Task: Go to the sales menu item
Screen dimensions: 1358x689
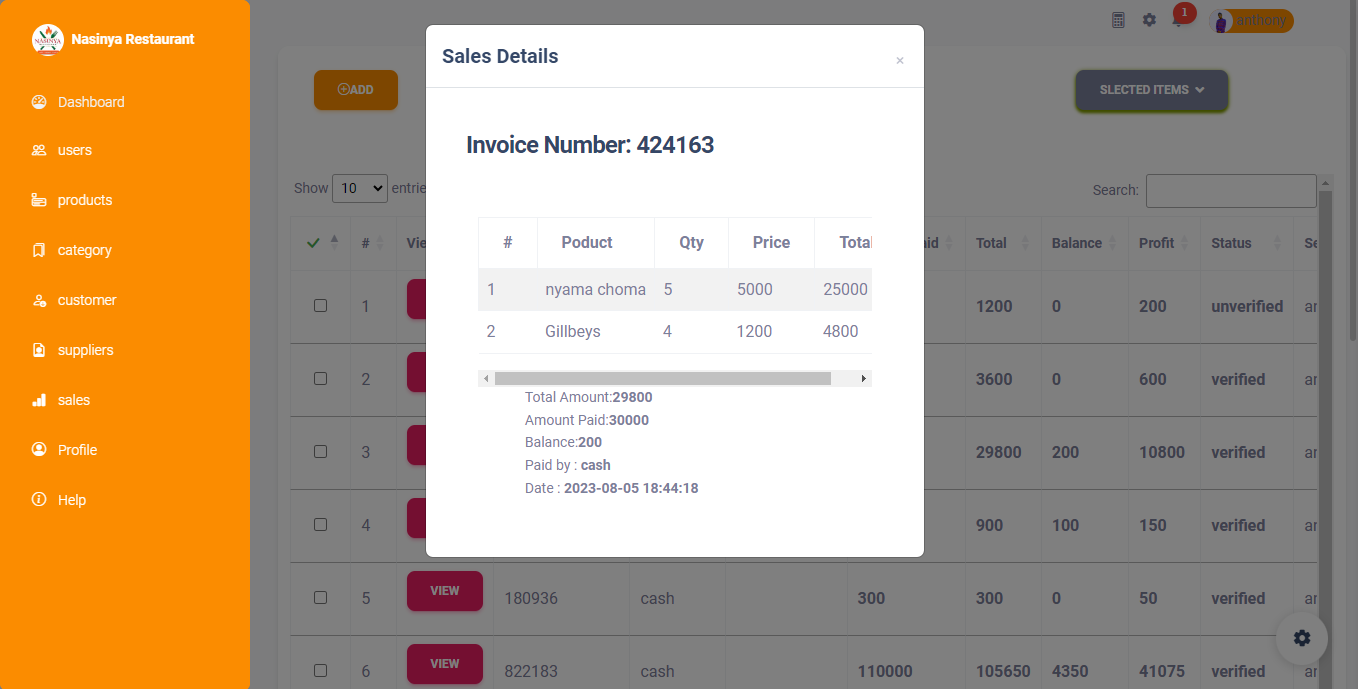Action: coord(73,400)
